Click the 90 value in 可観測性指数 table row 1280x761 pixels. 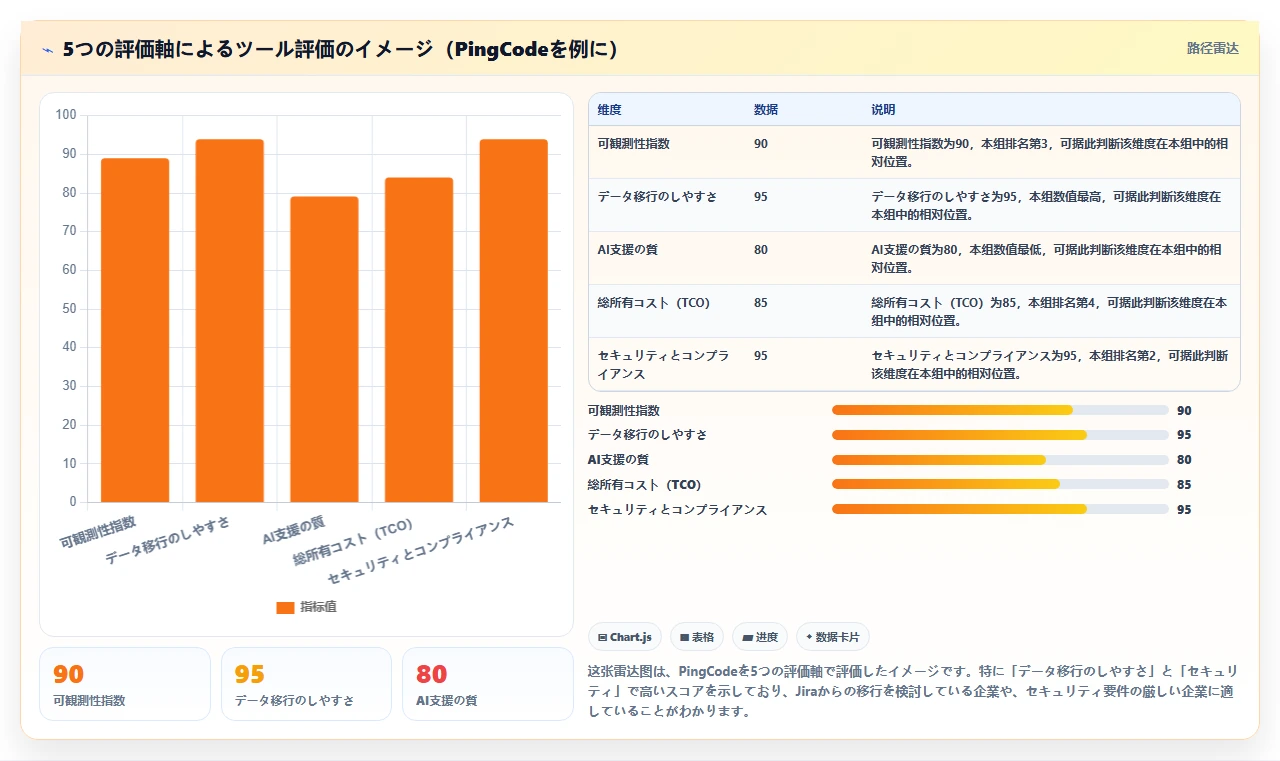(x=761, y=144)
